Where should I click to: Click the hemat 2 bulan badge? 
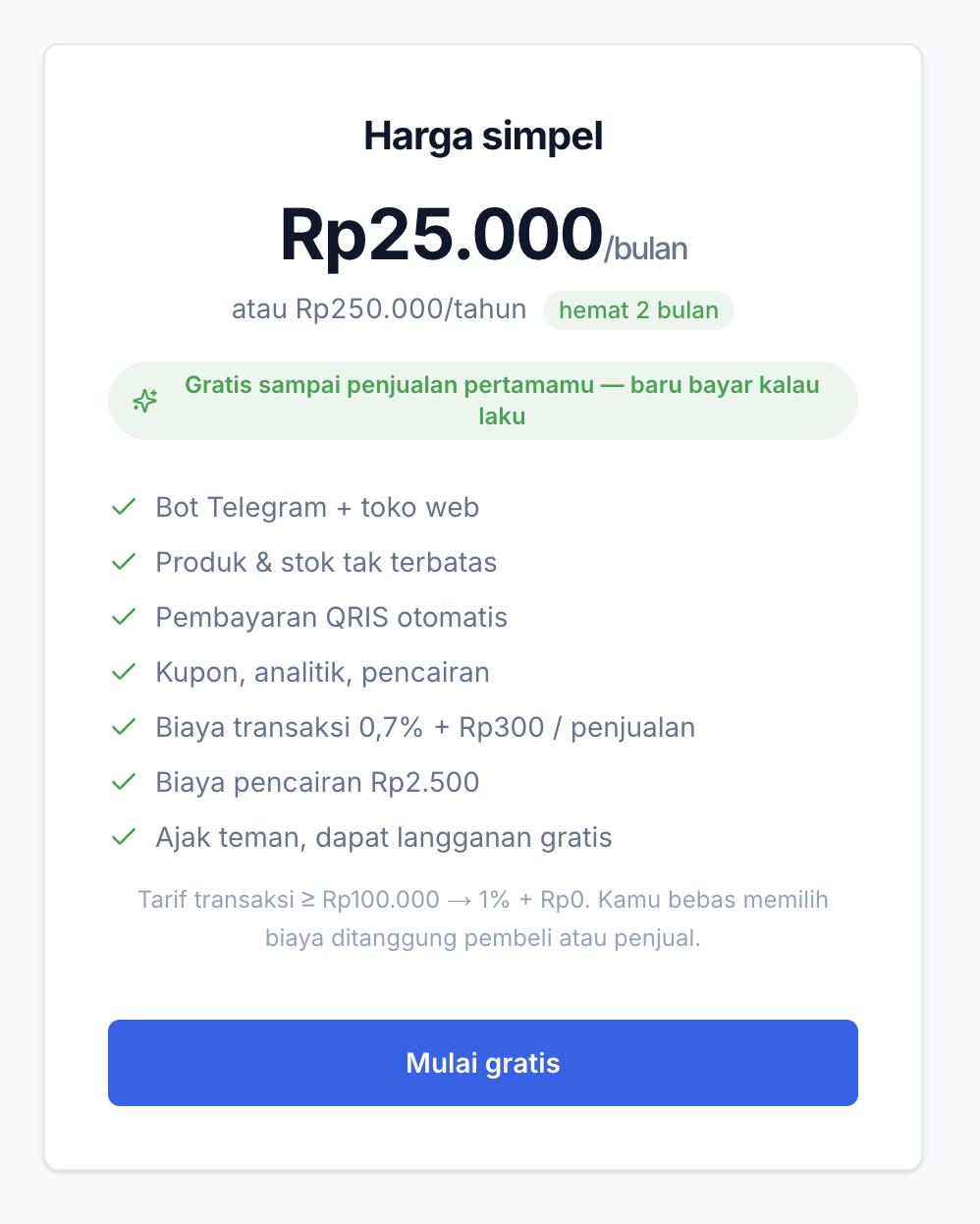click(x=638, y=310)
